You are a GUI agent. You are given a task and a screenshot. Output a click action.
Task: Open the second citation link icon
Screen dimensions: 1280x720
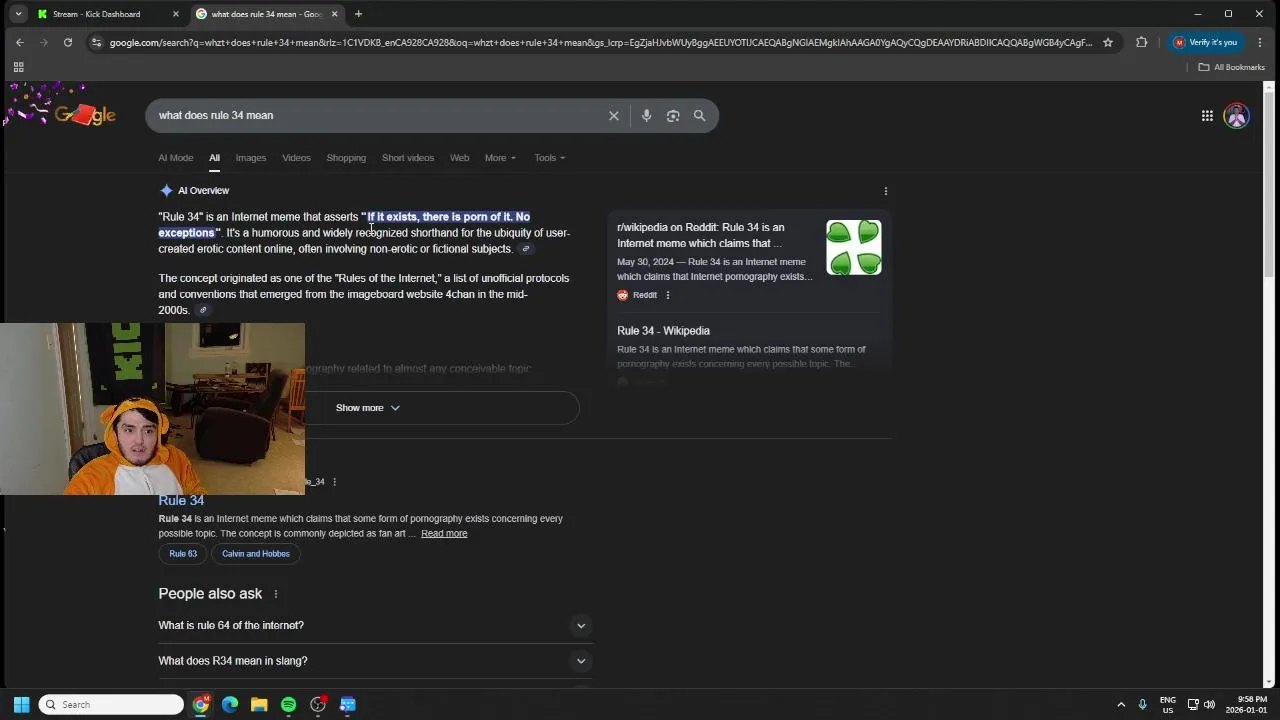203,310
